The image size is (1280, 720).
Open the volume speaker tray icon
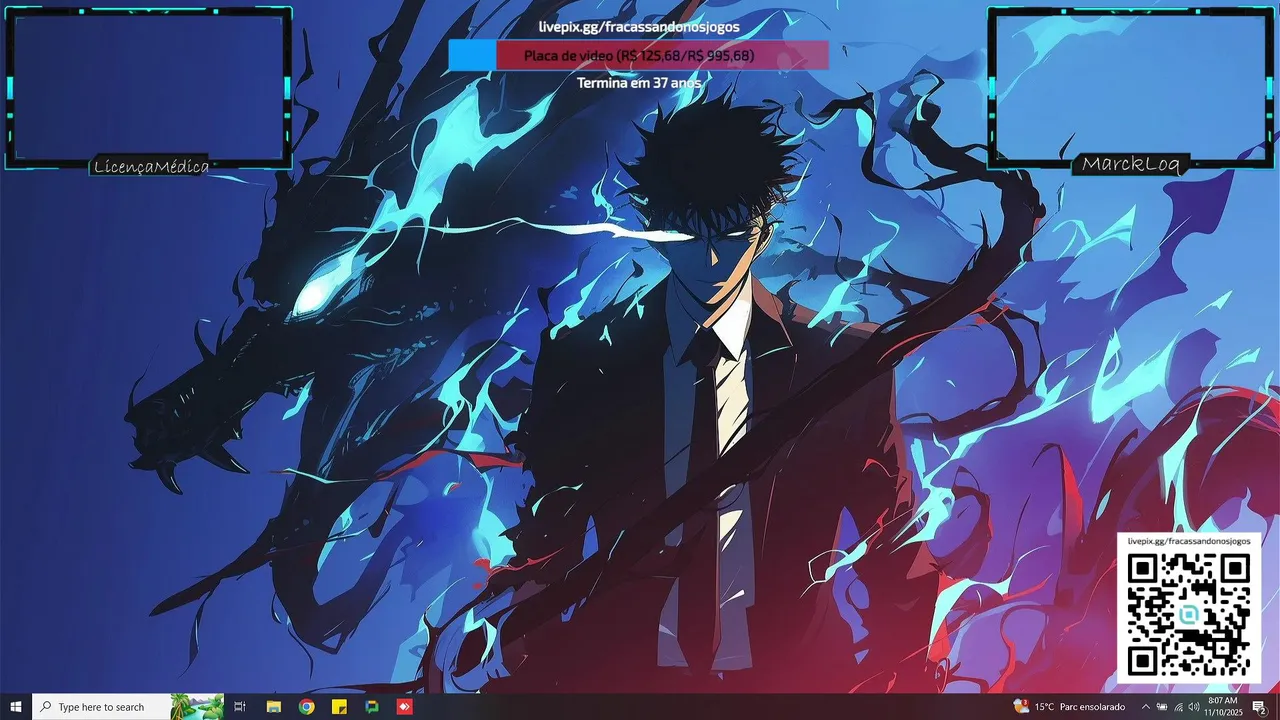[x=1194, y=707]
